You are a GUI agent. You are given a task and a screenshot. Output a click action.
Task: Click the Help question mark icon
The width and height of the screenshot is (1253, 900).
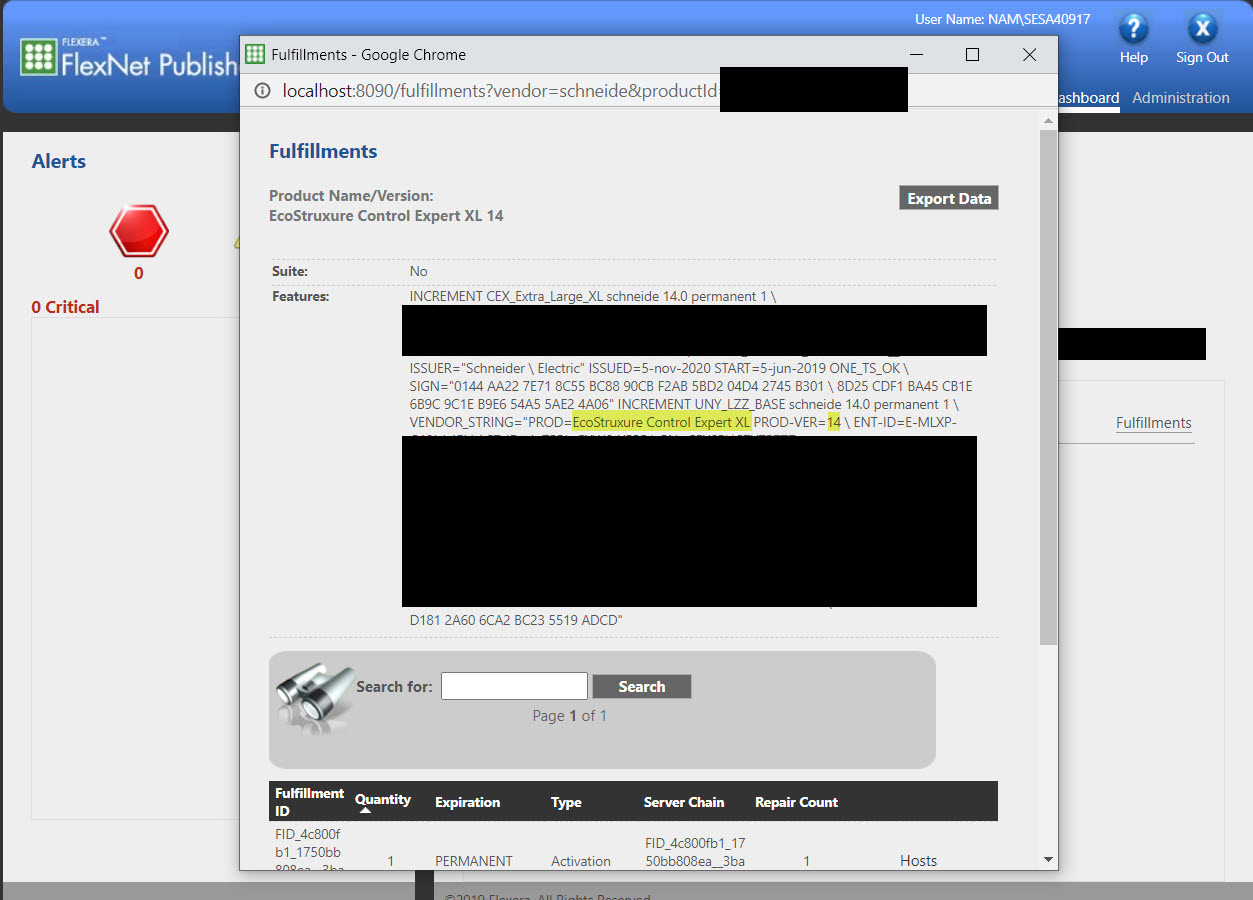point(1133,27)
